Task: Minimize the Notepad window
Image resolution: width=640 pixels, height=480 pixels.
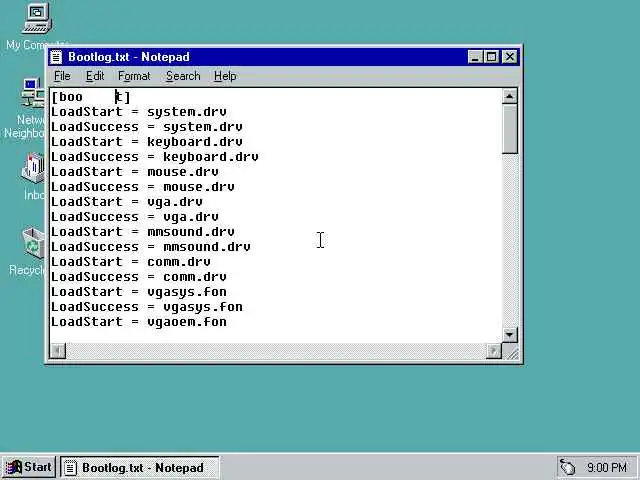Action: (475, 57)
